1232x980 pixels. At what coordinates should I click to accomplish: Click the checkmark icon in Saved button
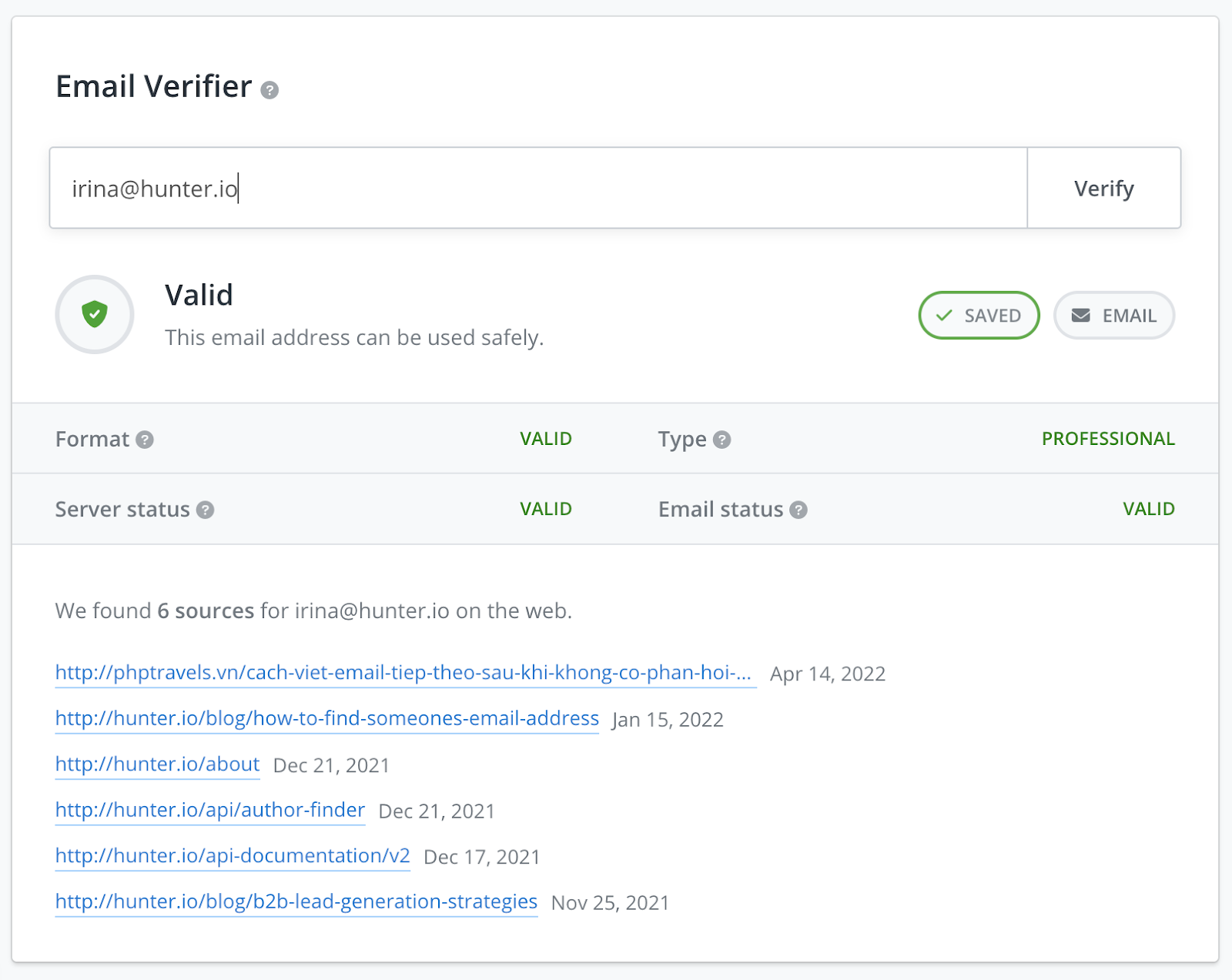944,316
